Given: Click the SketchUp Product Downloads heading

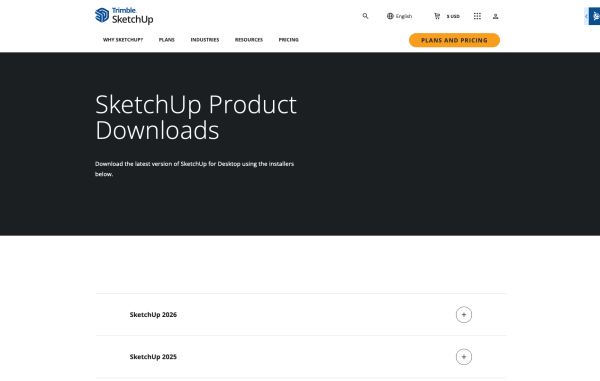Looking at the screenshot, I should [x=196, y=117].
